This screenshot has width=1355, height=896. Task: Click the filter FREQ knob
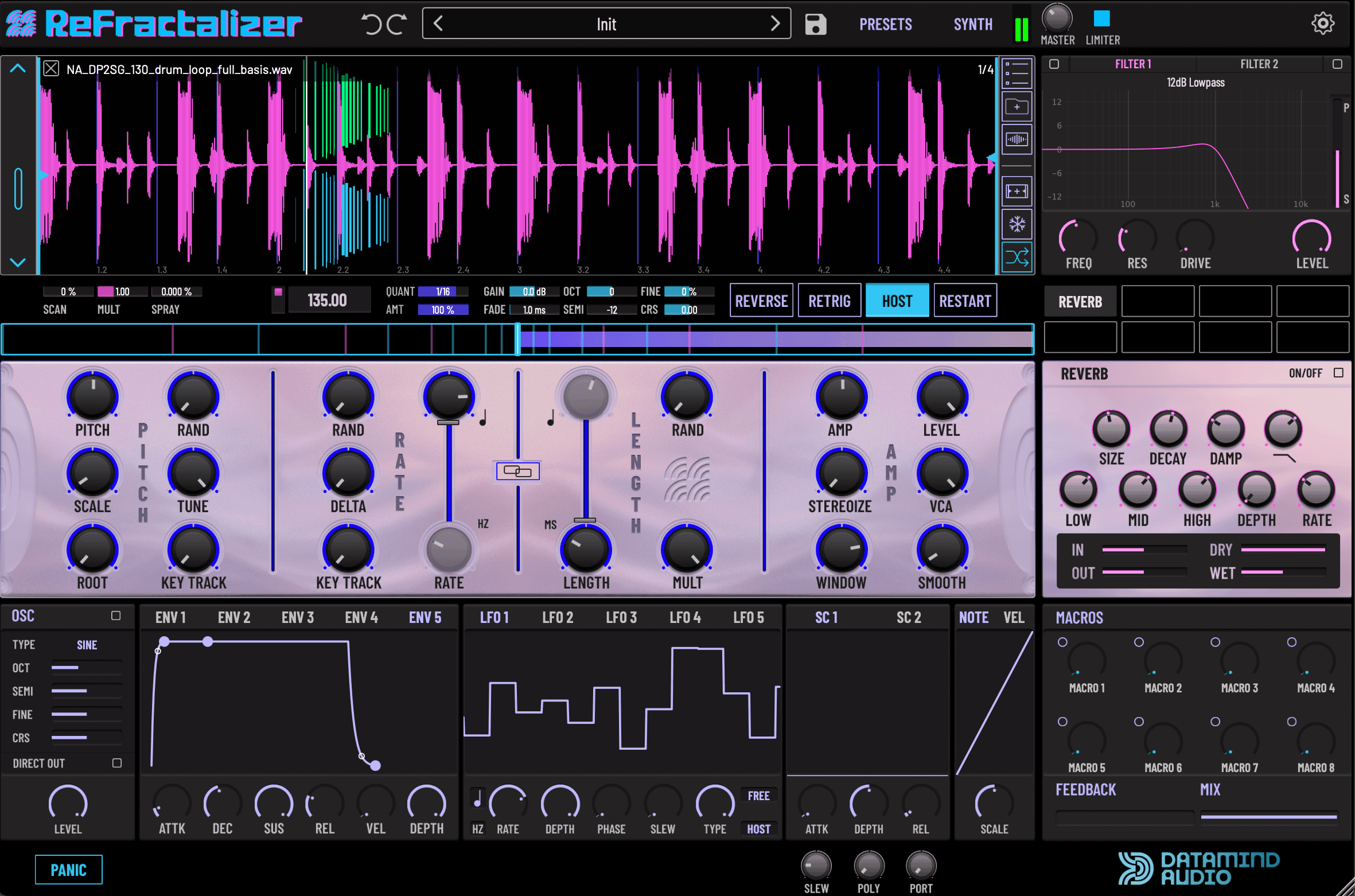(1078, 237)
